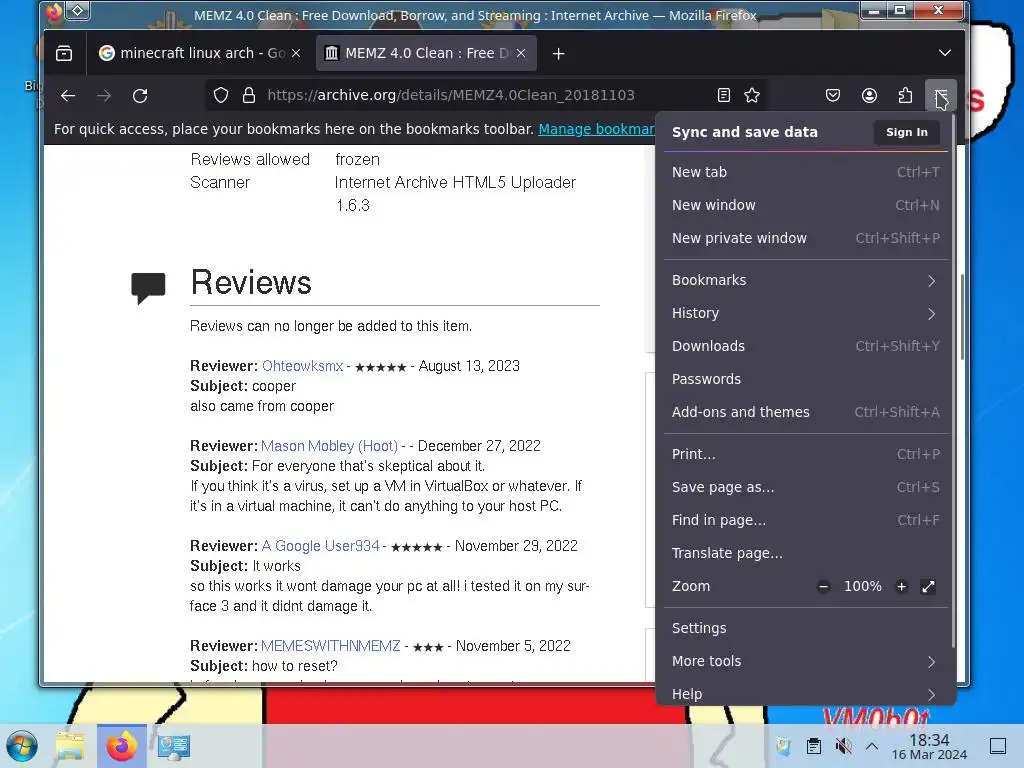Select MEMZ 4.0 Clean tab
The image size is (1024, 768).
pyautogui.click(x=426, y=53)
